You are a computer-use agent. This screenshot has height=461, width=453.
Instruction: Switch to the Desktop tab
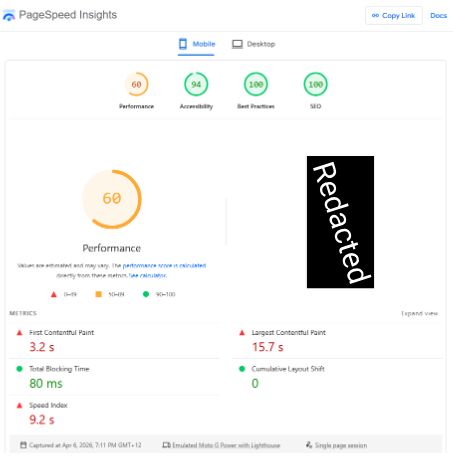pyautogui.click(x=254, y=44)
